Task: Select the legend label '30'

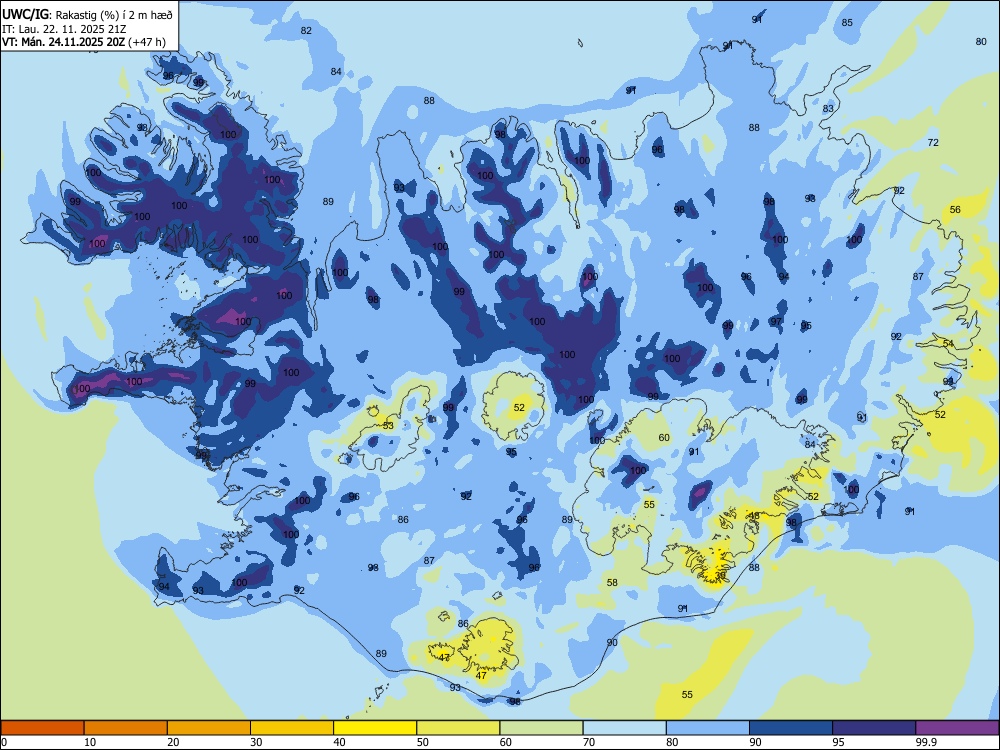Action: click(x=256, y=742)
